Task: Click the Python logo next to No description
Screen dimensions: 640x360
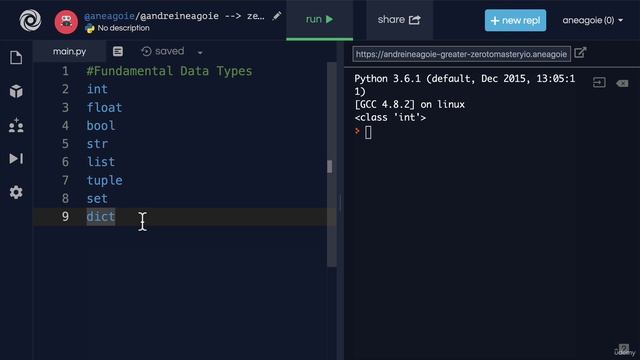Action: (x=89, y=28)
